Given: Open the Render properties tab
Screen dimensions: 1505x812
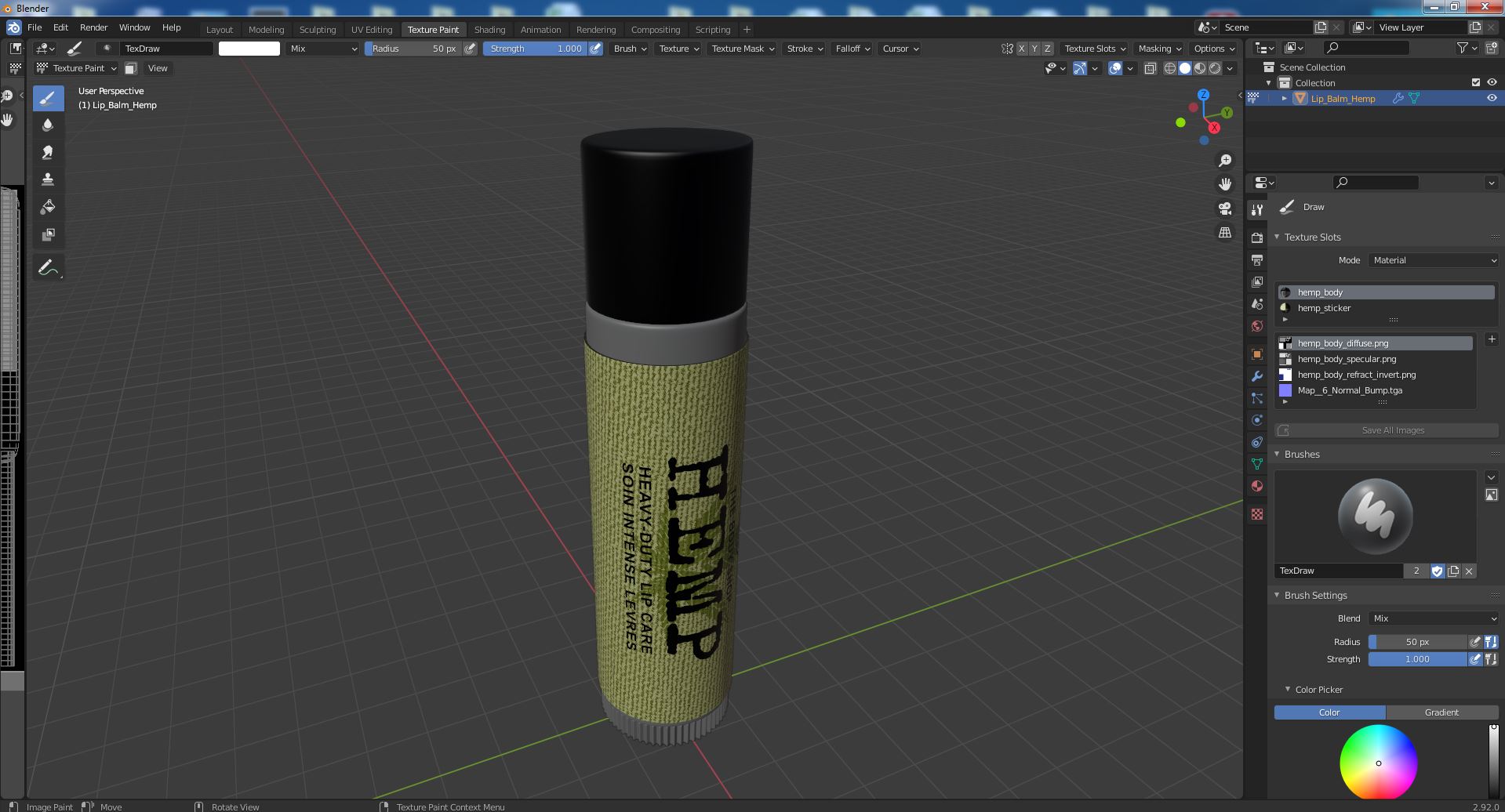Looking at the screenshot, I should [x=1257, y=237].
